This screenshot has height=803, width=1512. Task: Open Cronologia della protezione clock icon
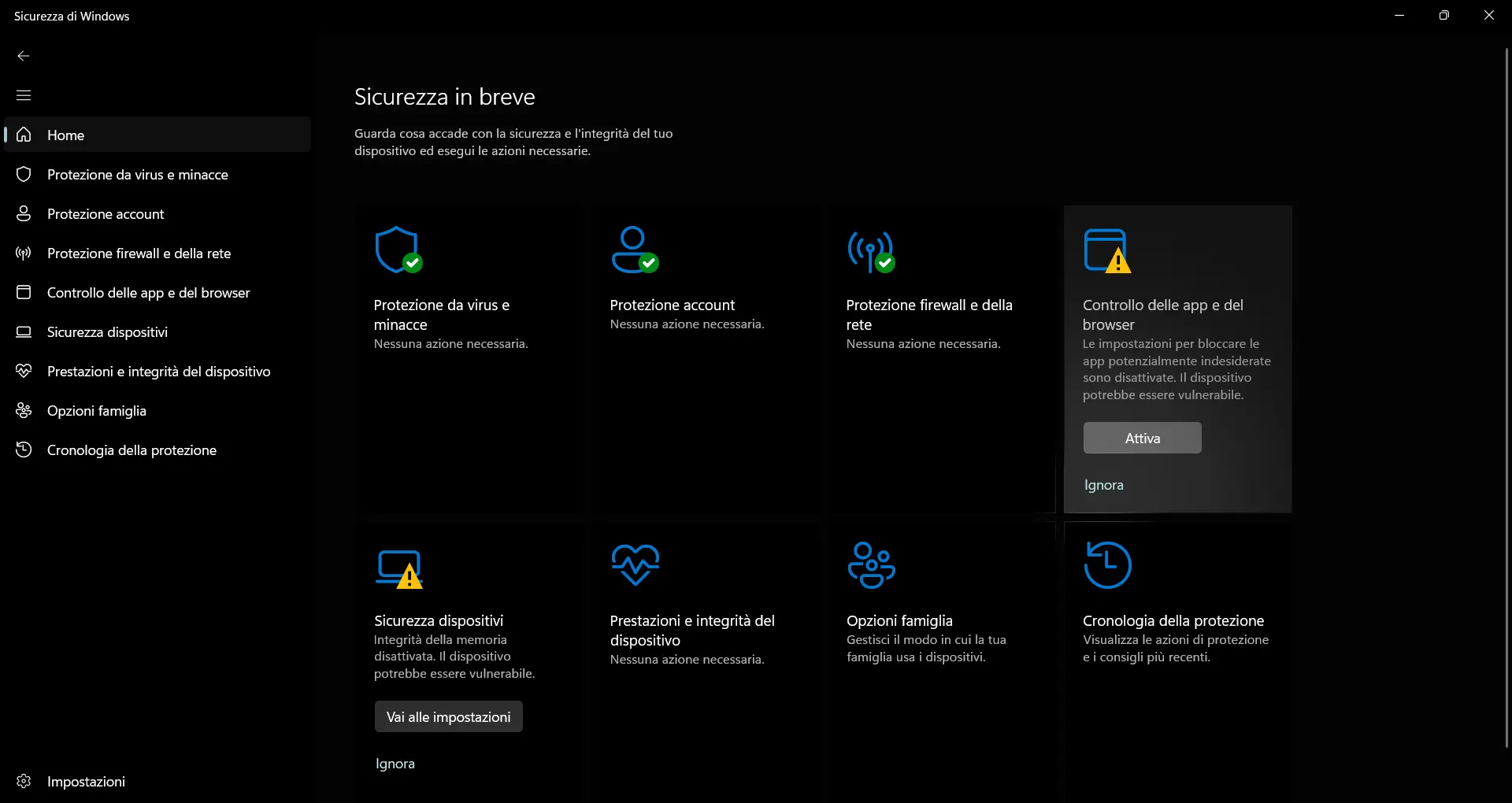(x=24, y=450)
